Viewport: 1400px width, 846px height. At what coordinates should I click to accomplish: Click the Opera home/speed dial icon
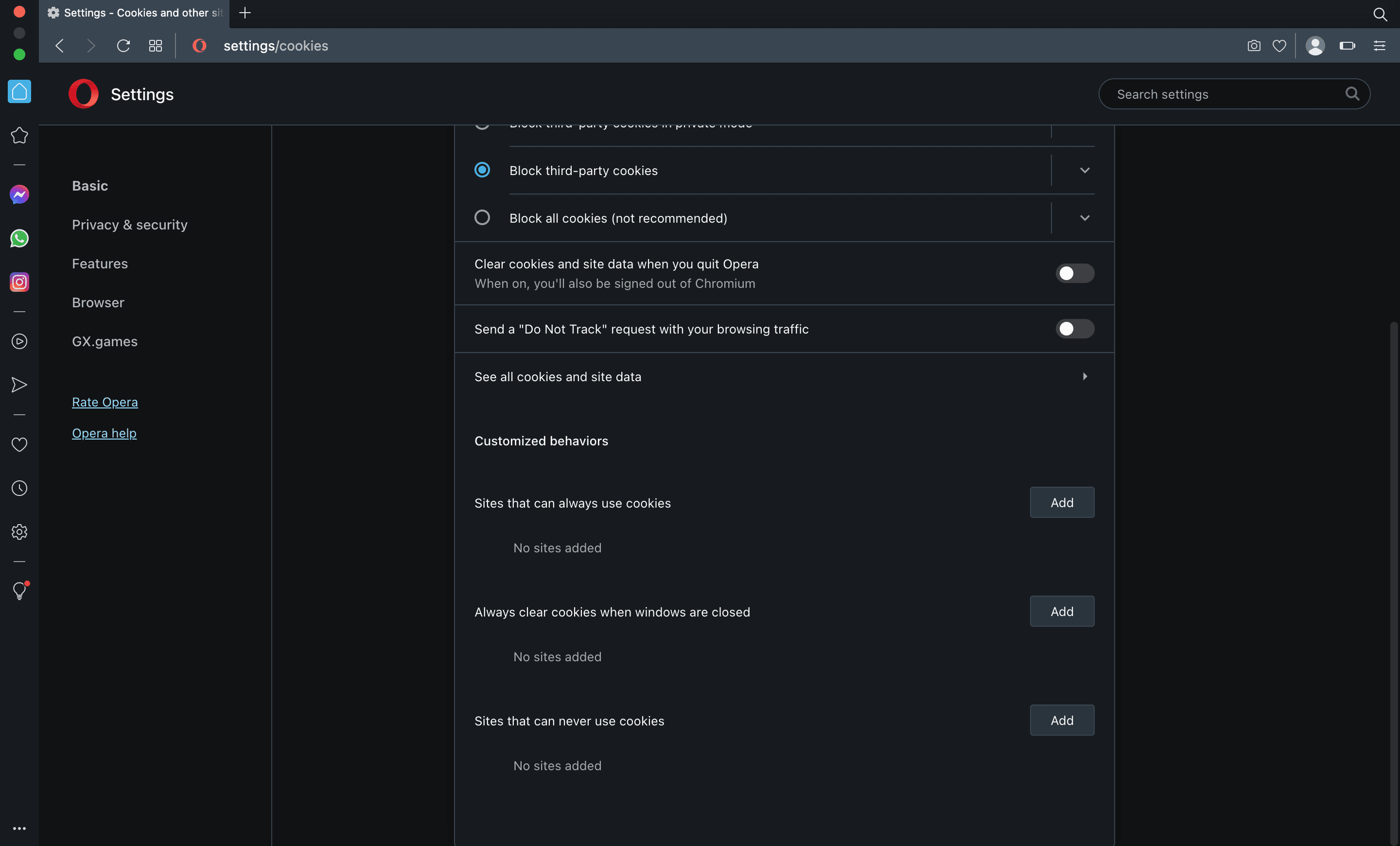pos(19,91)
